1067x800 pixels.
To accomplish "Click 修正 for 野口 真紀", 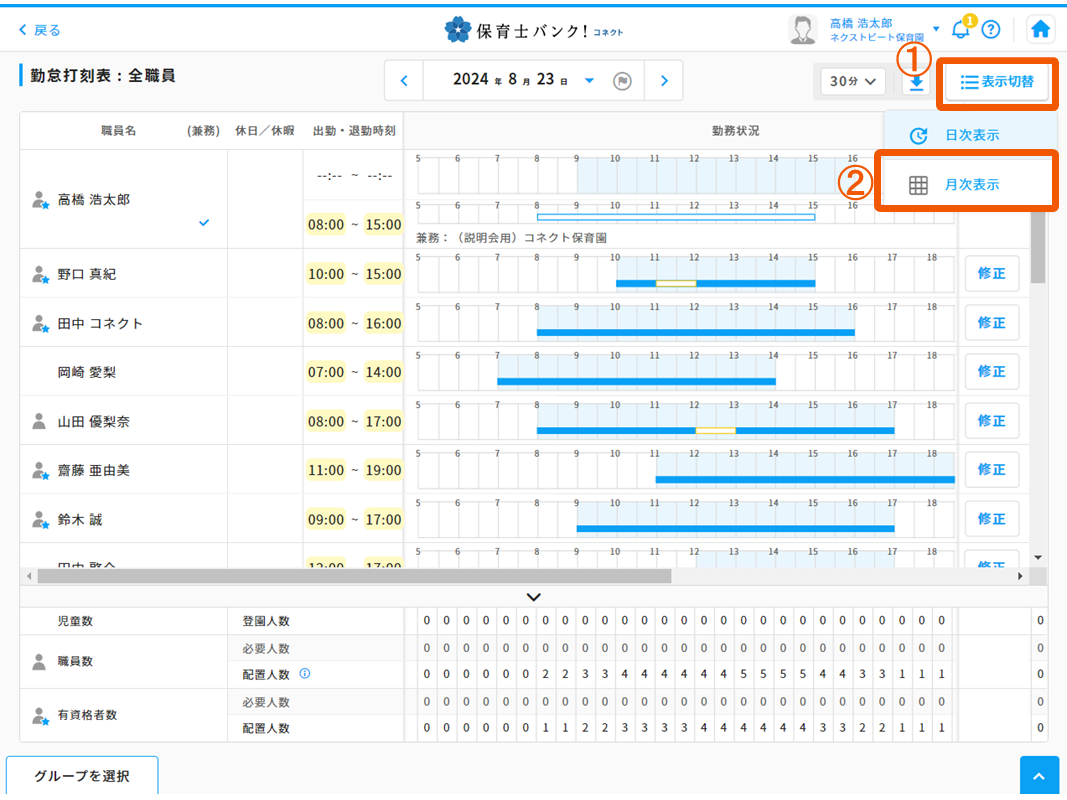I will [991, 273].
